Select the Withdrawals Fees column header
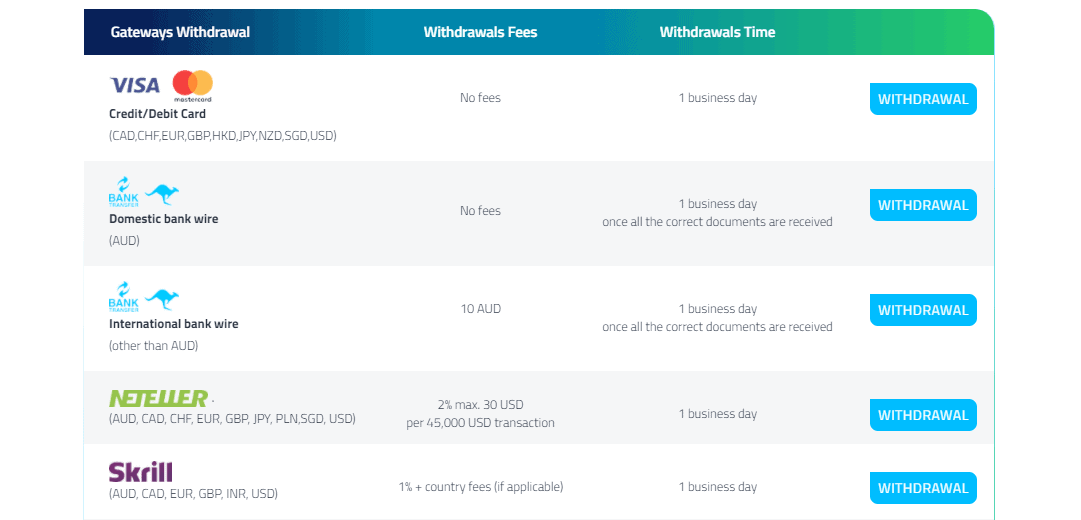Viewport: 1081px width, 520px height. pos(481,32)
